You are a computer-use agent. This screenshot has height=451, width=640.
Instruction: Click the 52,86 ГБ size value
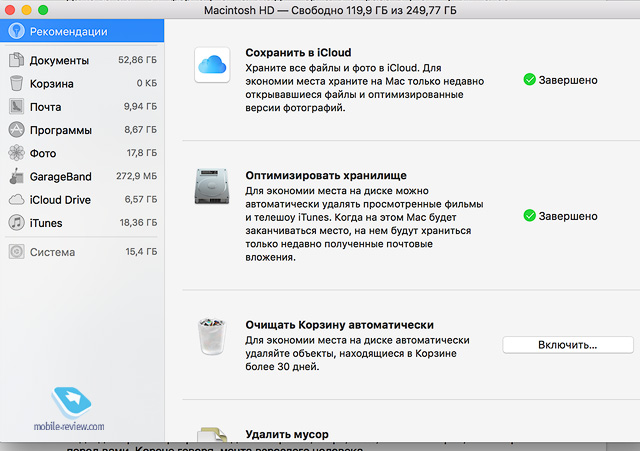tap(137, 60)
